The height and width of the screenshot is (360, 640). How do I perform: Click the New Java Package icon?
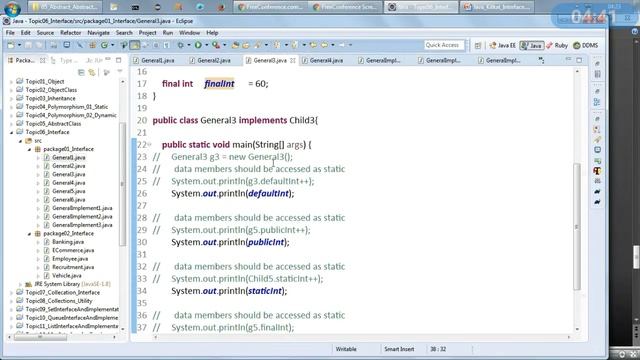[x=93, y=45]
